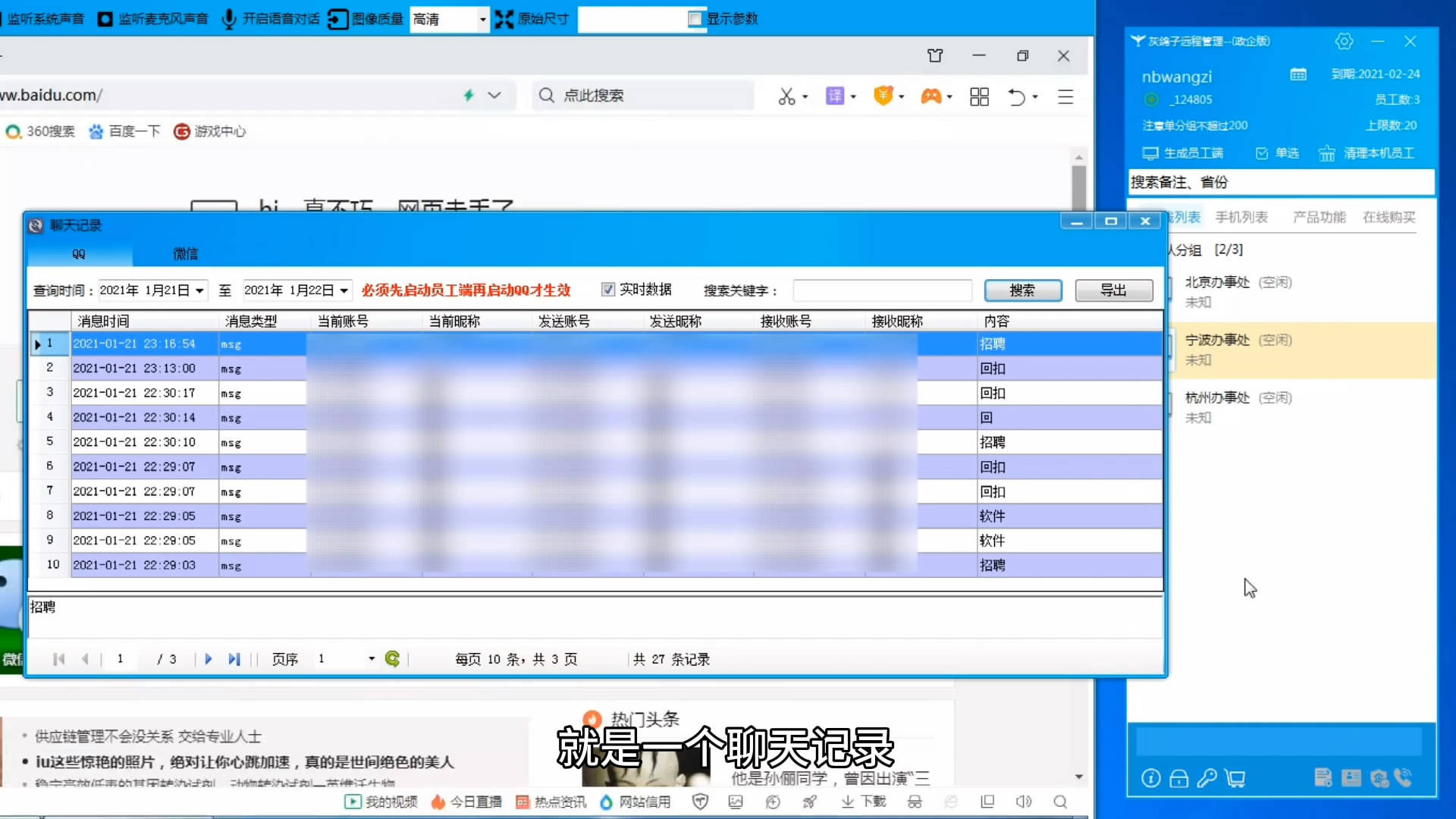
Task: Open 图像质量 dropdown showing 高清
Action: 449,19
